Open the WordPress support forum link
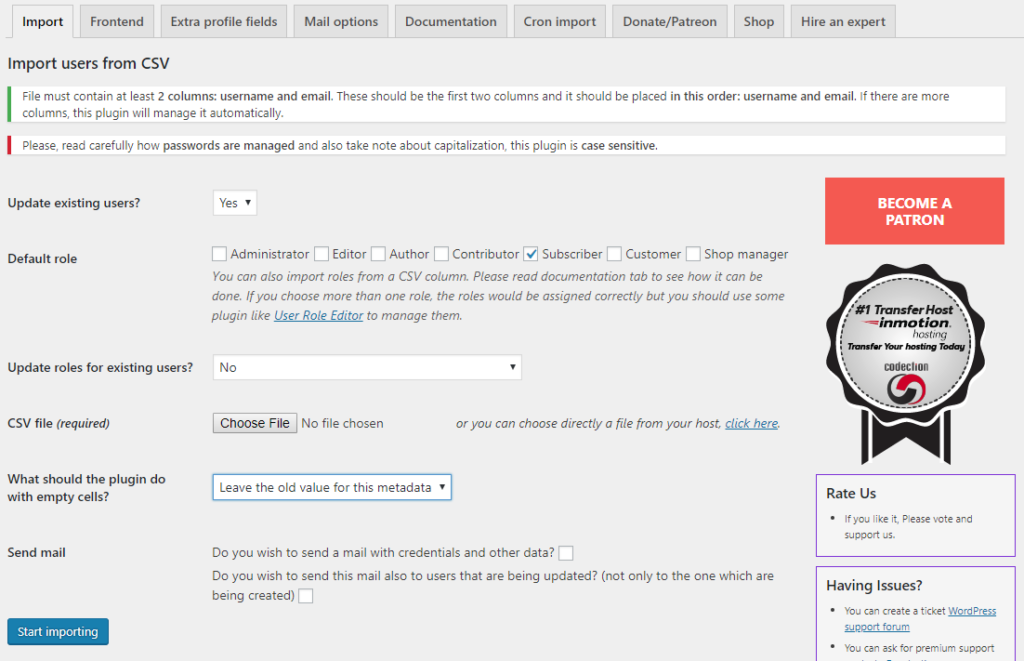This screenshot has height=661, width=1024. (920, 619)
